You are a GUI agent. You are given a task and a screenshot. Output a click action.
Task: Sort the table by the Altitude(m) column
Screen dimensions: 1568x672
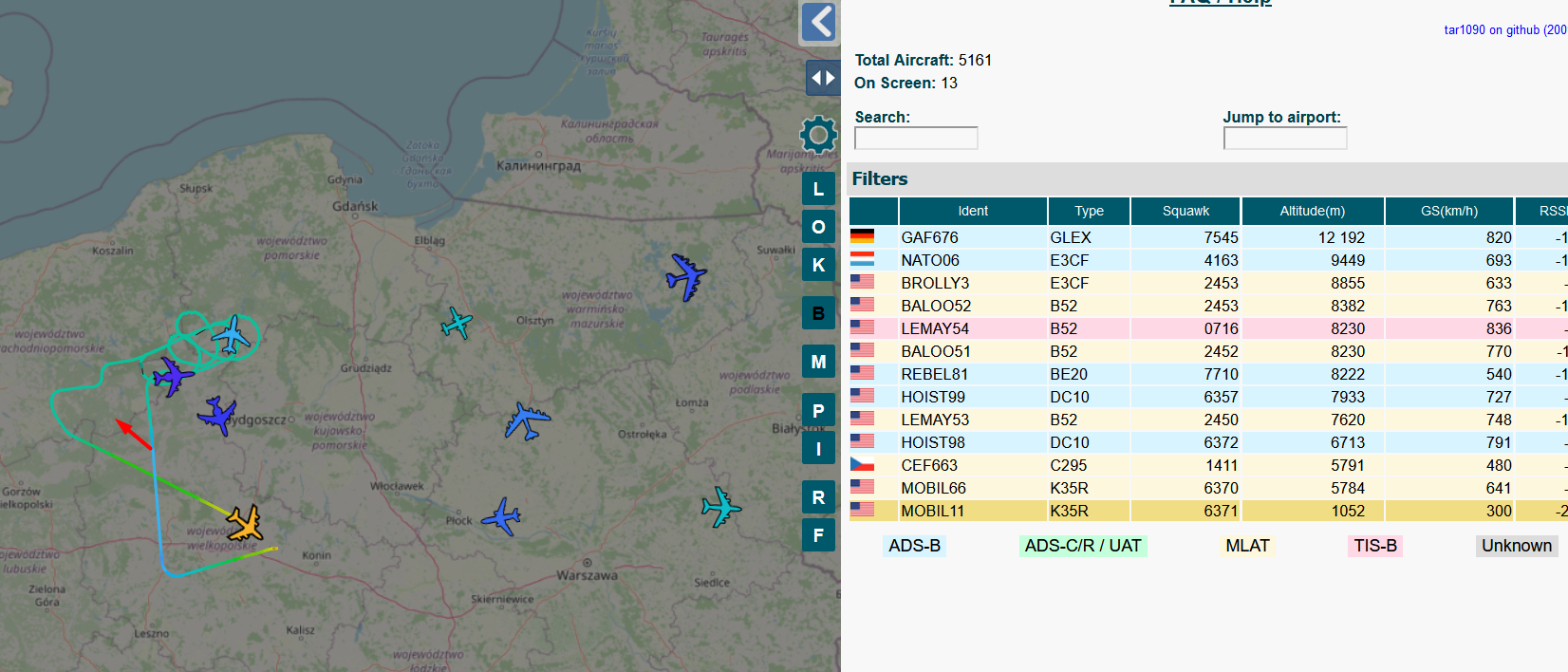[1312, 211]
